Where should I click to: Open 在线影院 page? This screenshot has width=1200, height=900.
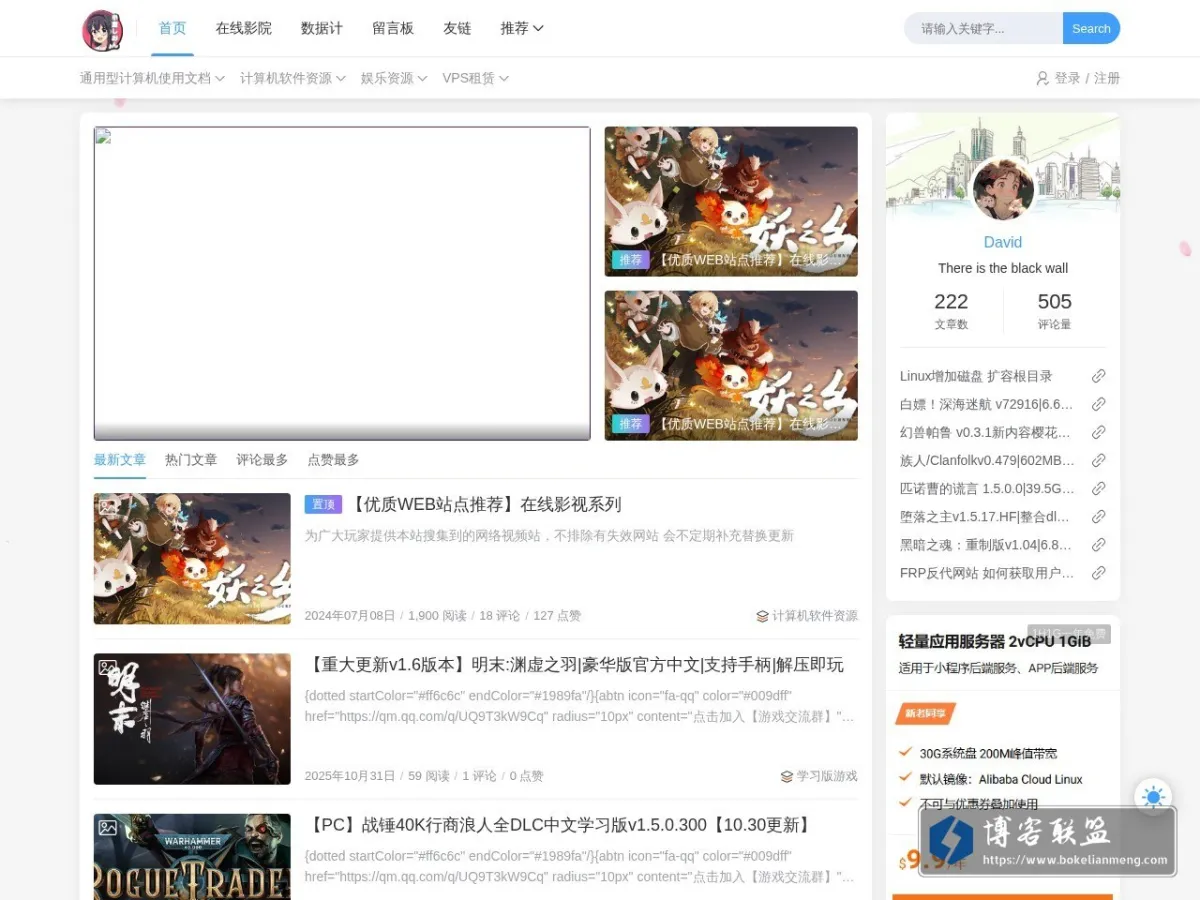244,28
